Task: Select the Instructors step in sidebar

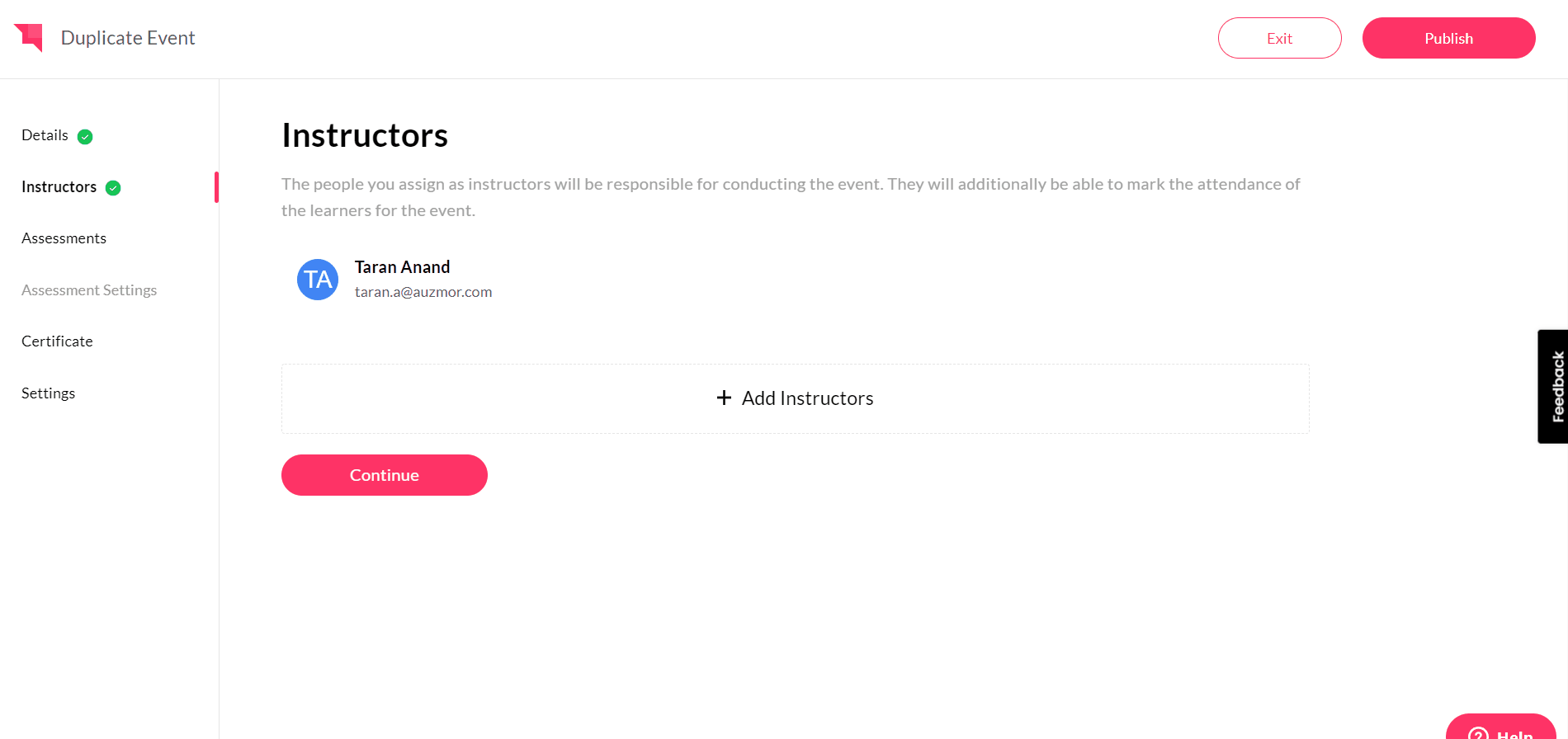Action: (x=59, y=187)
